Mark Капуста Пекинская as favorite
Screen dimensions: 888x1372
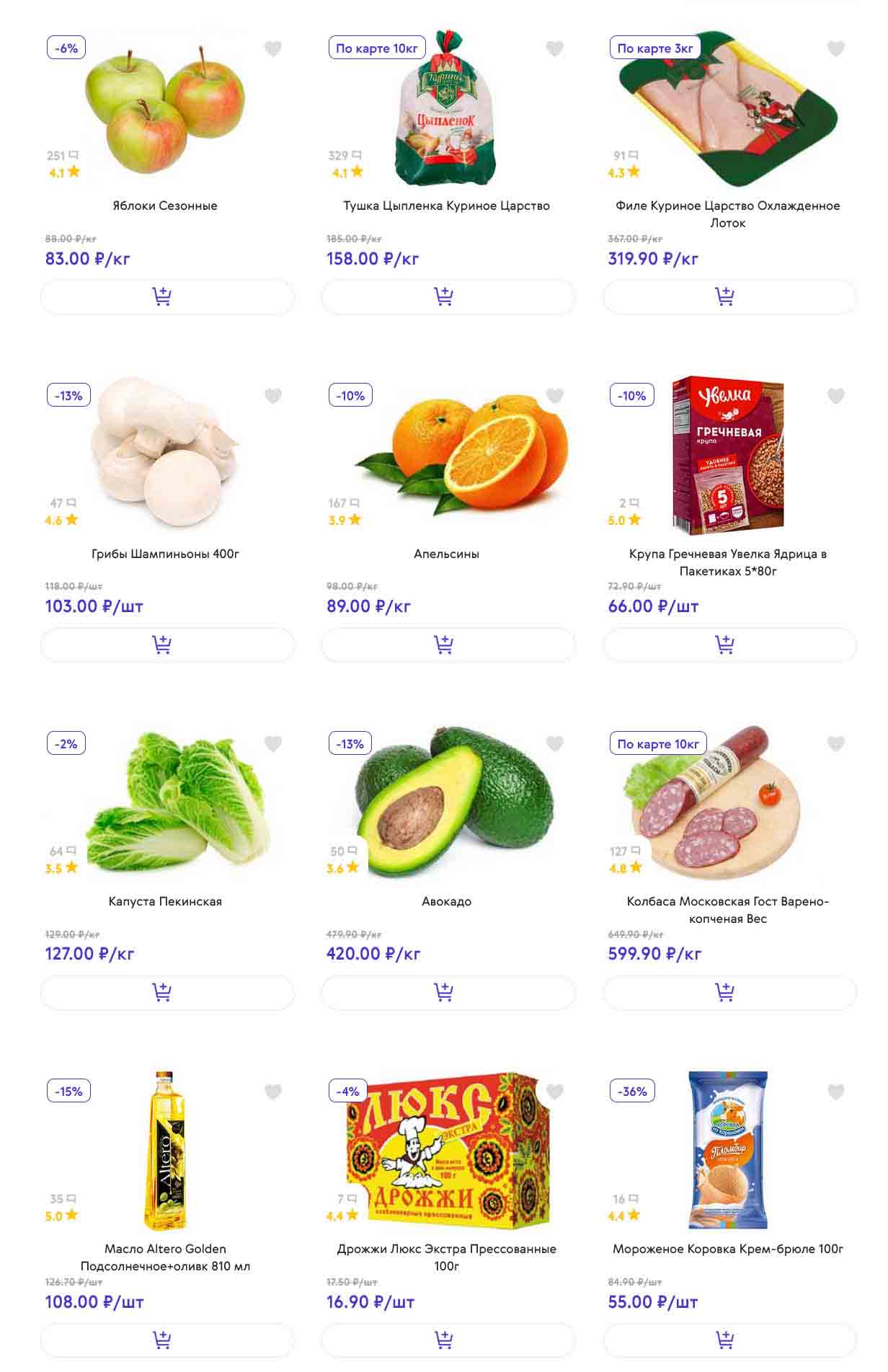point(272,743)
